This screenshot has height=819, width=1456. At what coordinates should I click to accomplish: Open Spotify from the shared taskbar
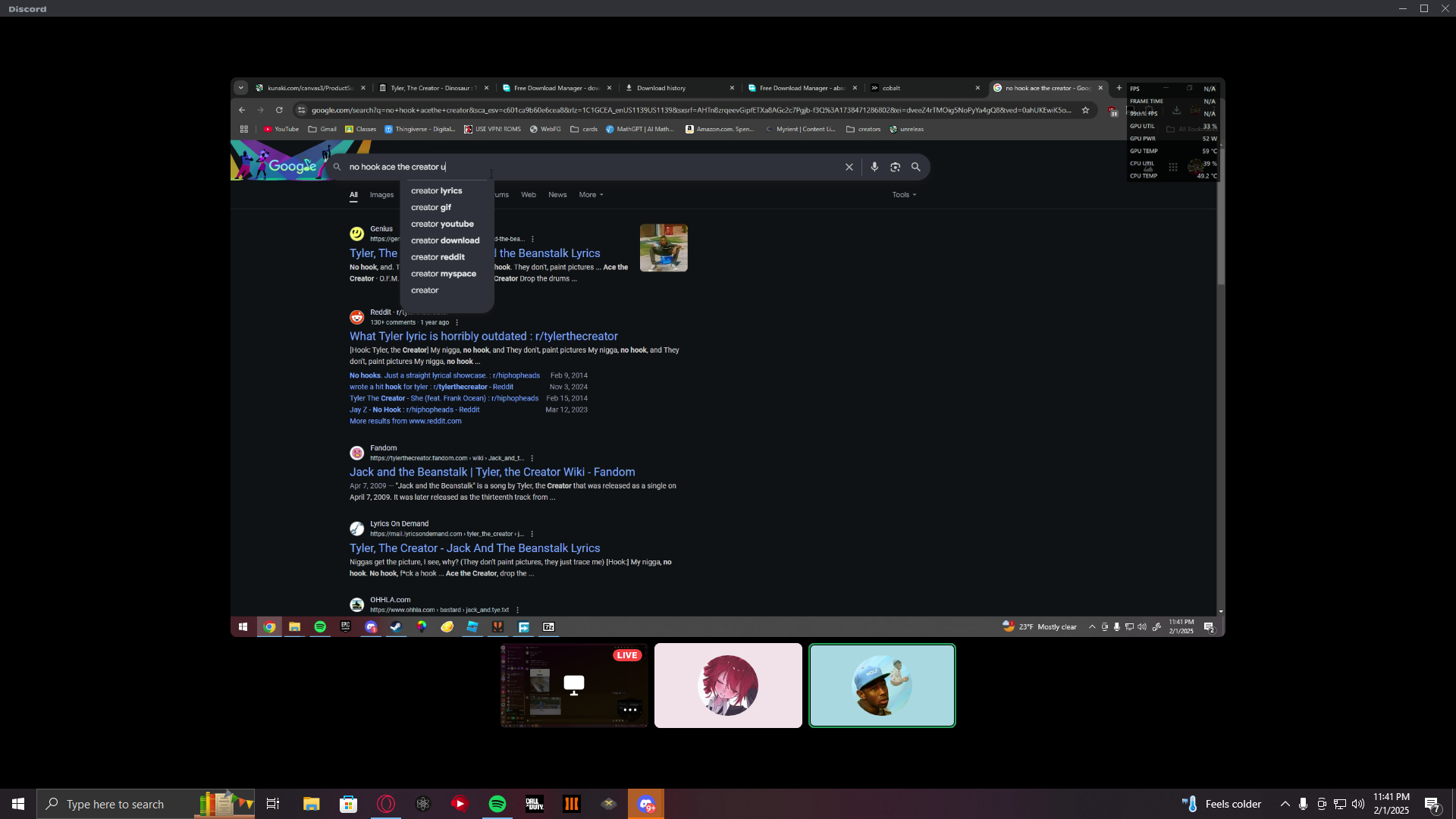[x=320, y=627]
